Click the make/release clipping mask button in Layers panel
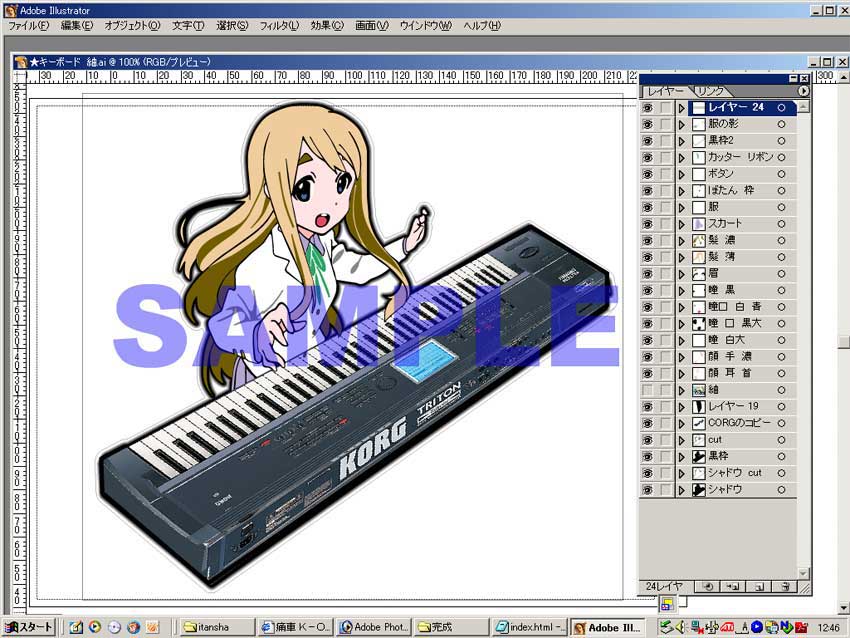Screen dimensions: 850x638 pyautogui.click(x=707, y=586)
